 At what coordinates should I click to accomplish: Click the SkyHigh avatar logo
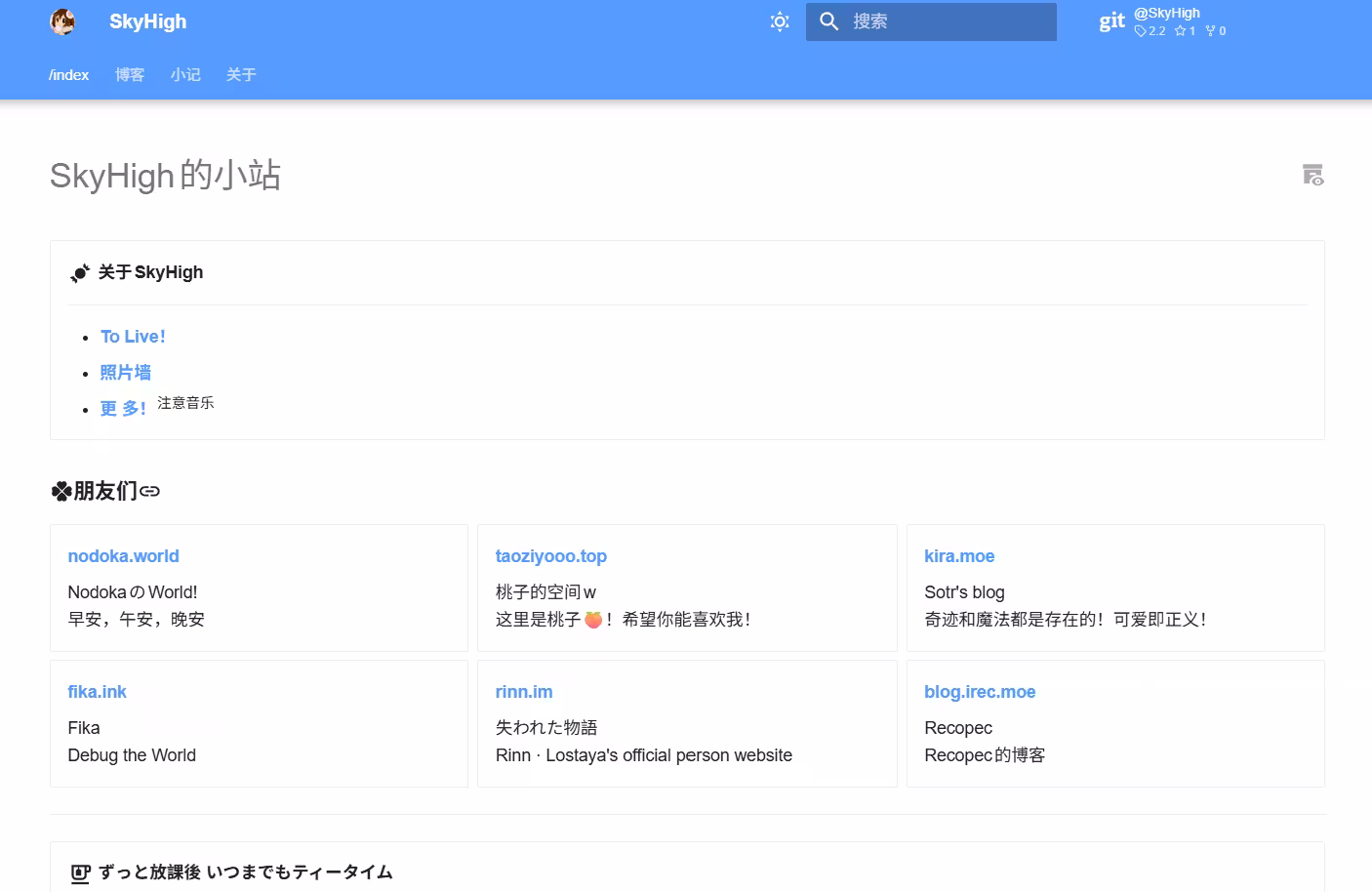pos(62,21)
